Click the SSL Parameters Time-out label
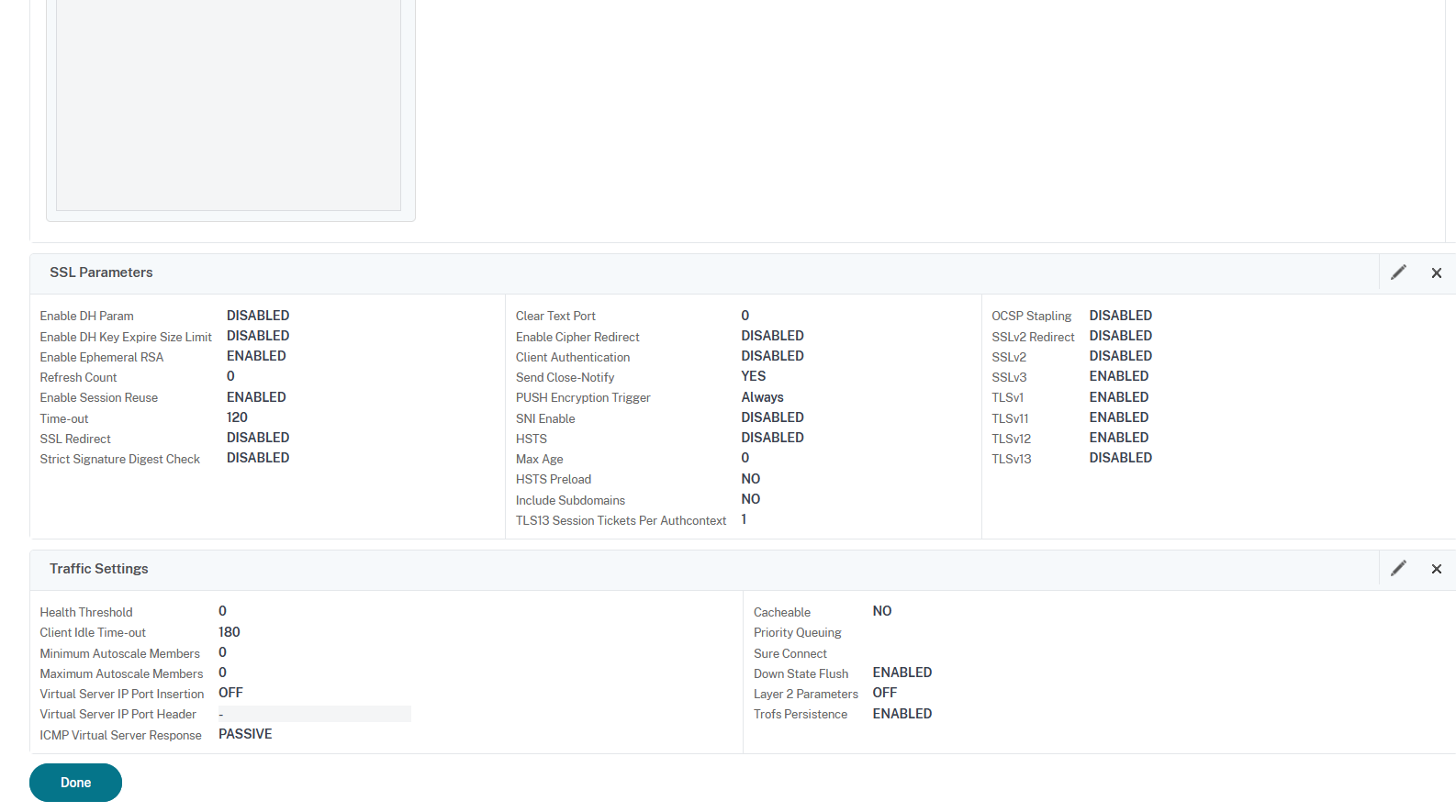Viewport: 1456px width, 812px height. (x=64, y=419)
